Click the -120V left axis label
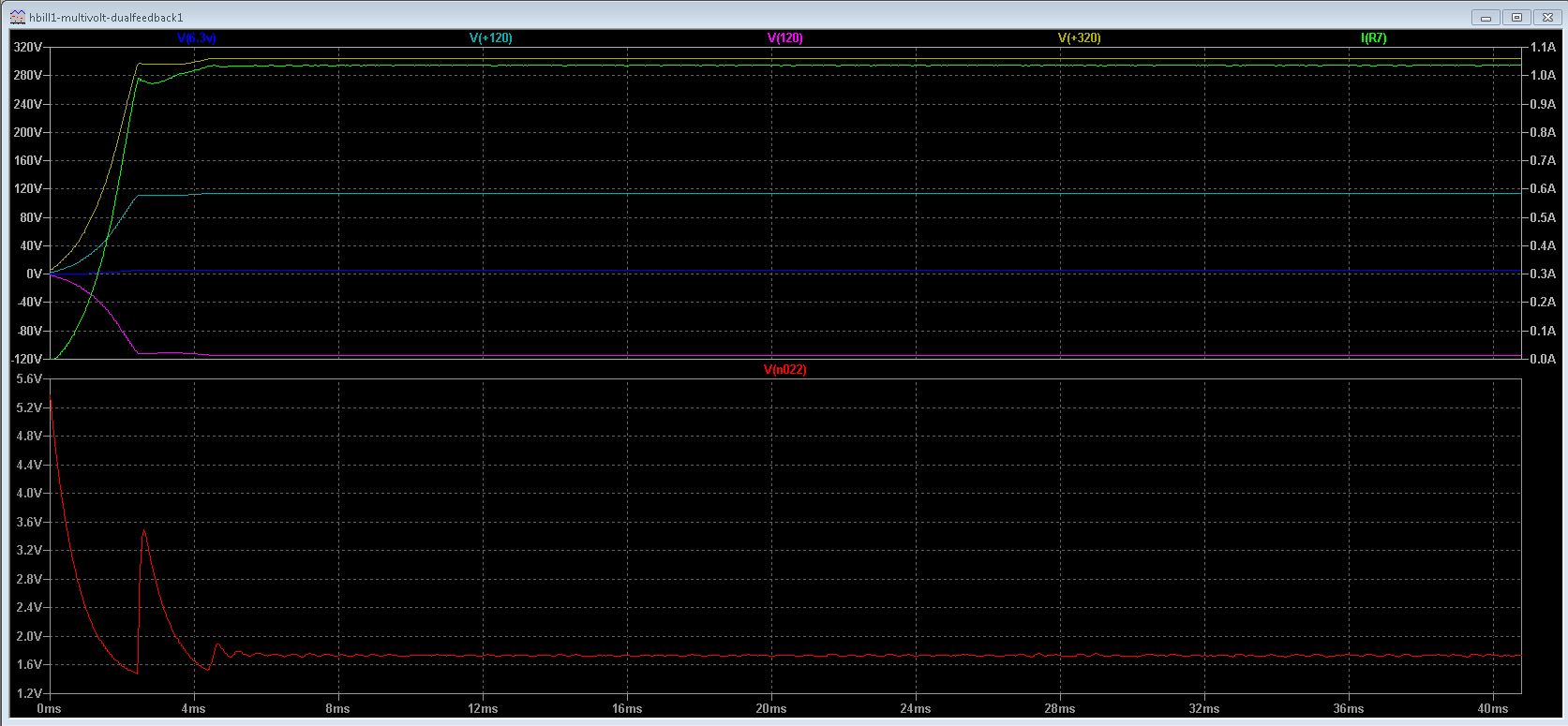 26,359
